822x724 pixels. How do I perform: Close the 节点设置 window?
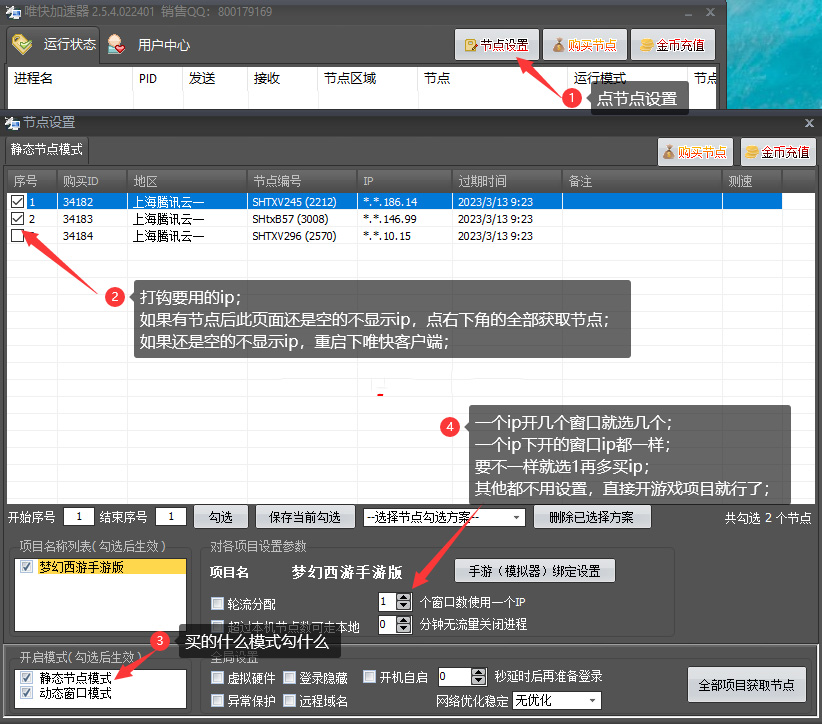click(x=809, y=123)
